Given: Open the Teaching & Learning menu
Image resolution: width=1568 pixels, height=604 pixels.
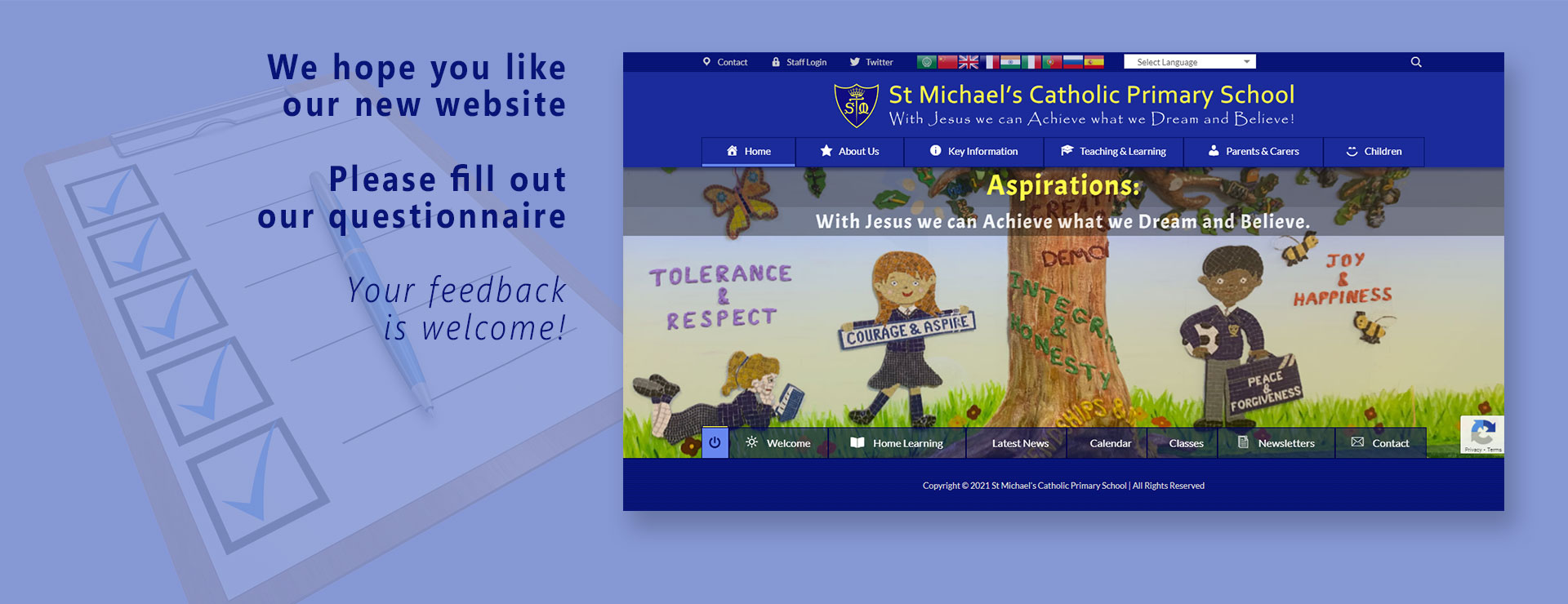Looking at the screenshot, I should coord(1113,152).
